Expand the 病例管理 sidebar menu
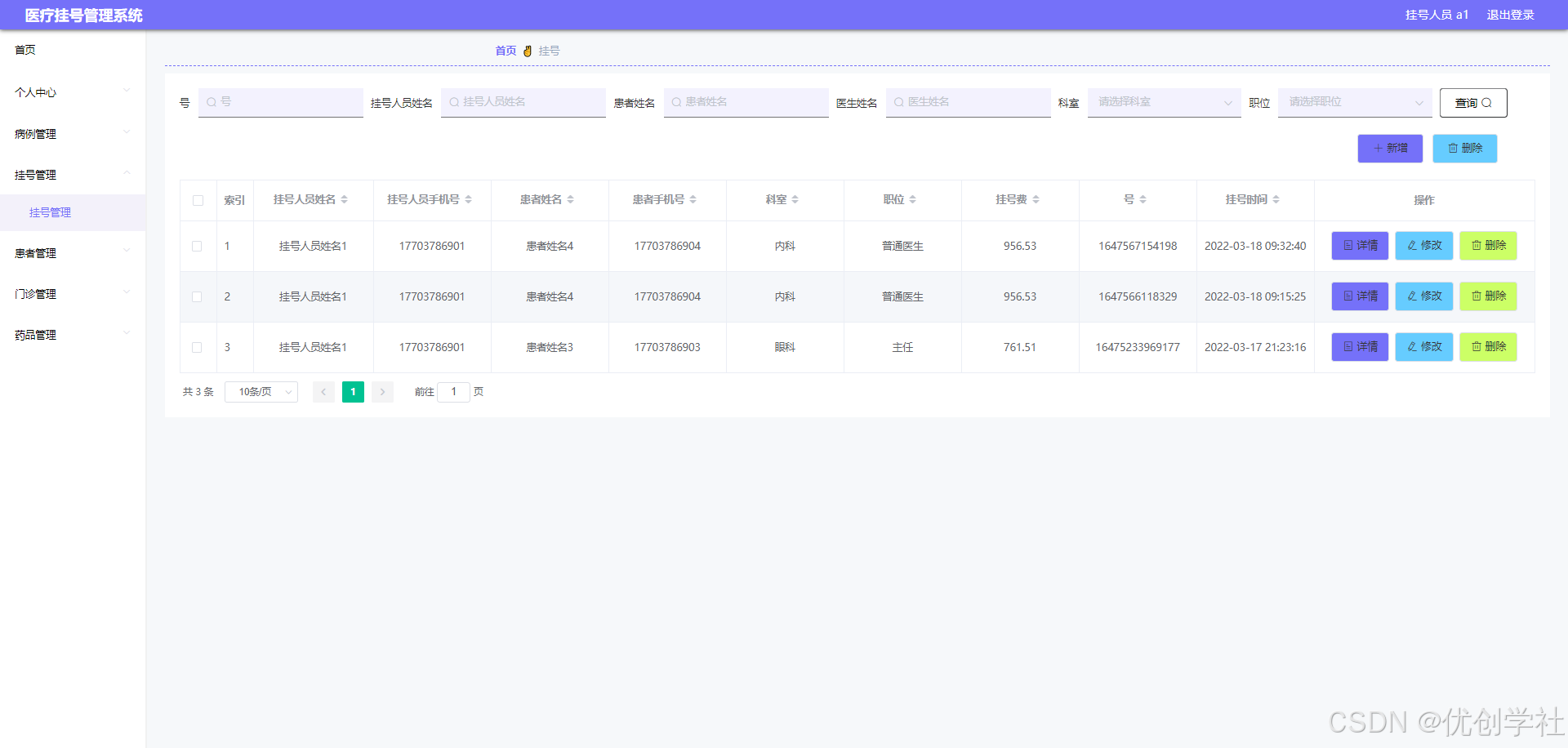 (x=73, y=133)
